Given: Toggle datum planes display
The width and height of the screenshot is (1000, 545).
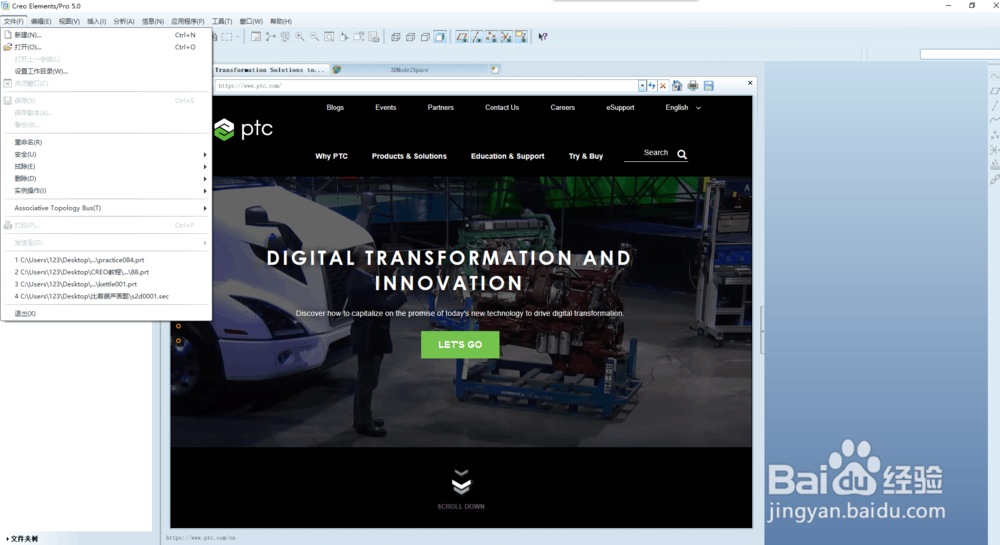Looking at the screenshot, I should coord(462,37).
